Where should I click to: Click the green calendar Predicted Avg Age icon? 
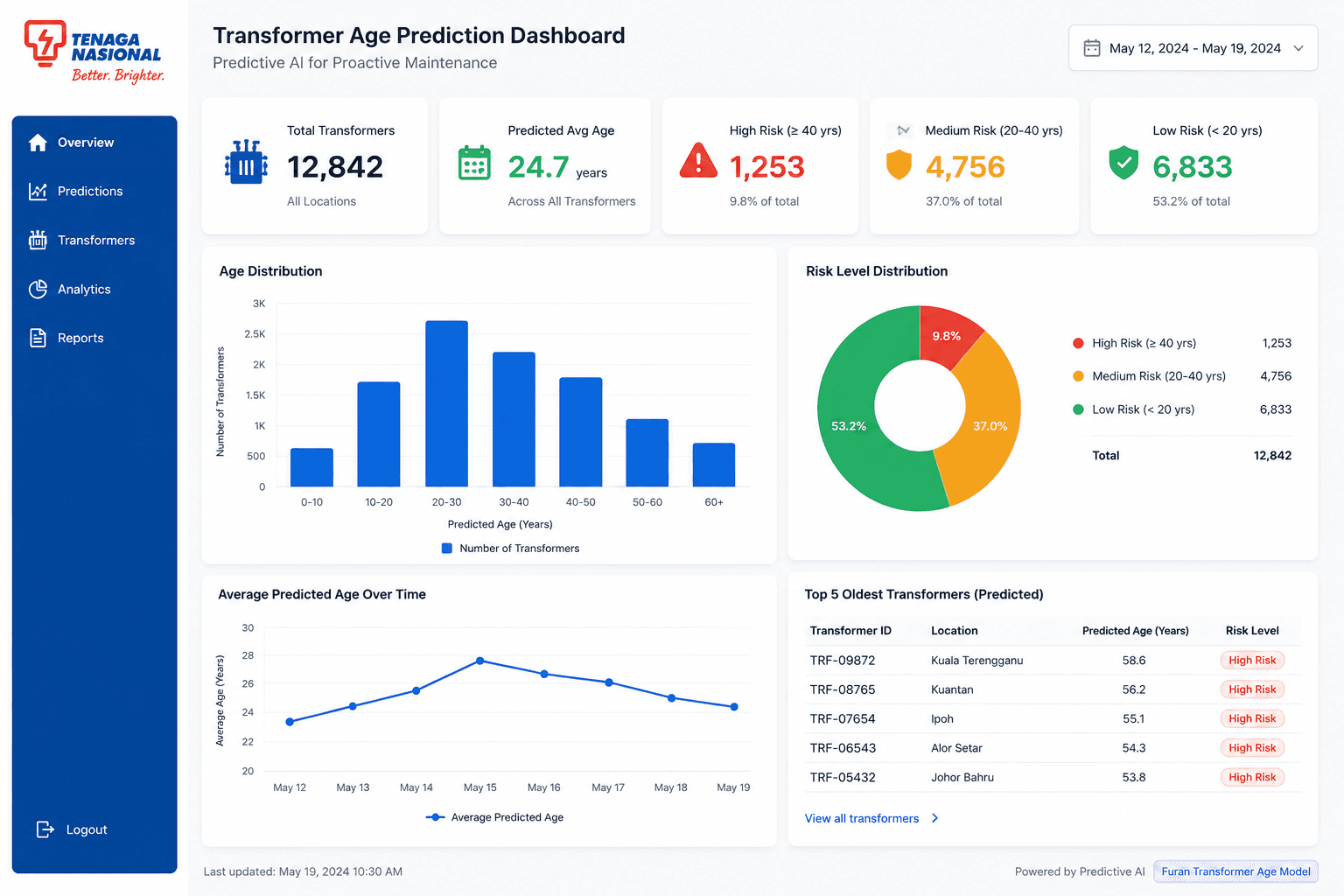pos(474,163)
